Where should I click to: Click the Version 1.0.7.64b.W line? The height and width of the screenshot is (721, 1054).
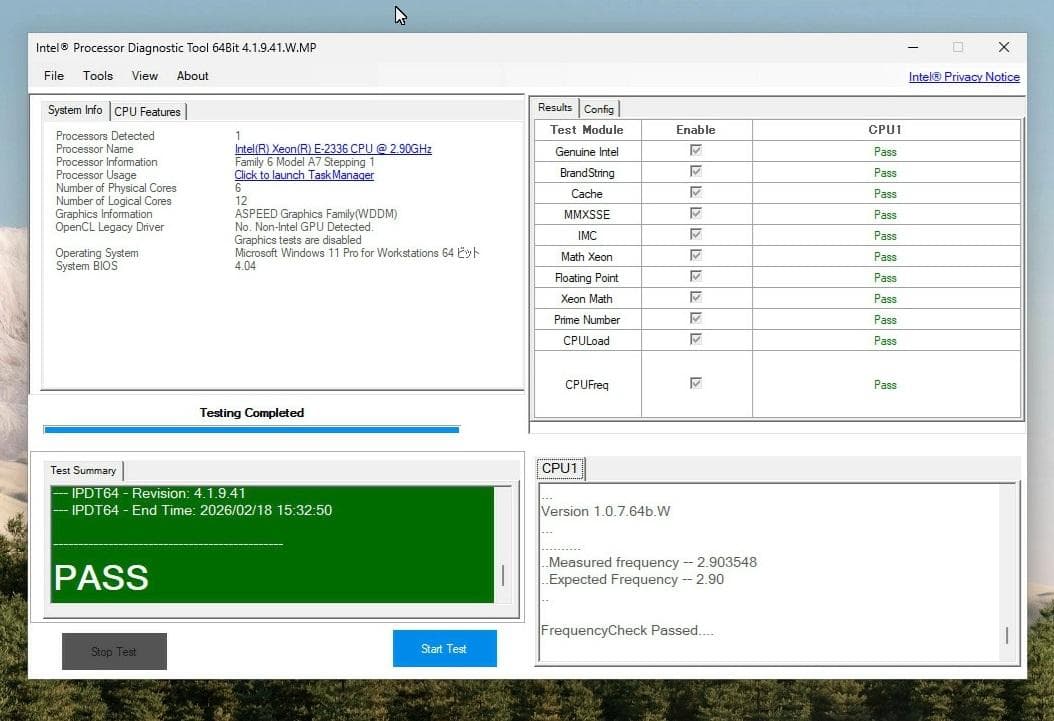(x=606, y=511)
